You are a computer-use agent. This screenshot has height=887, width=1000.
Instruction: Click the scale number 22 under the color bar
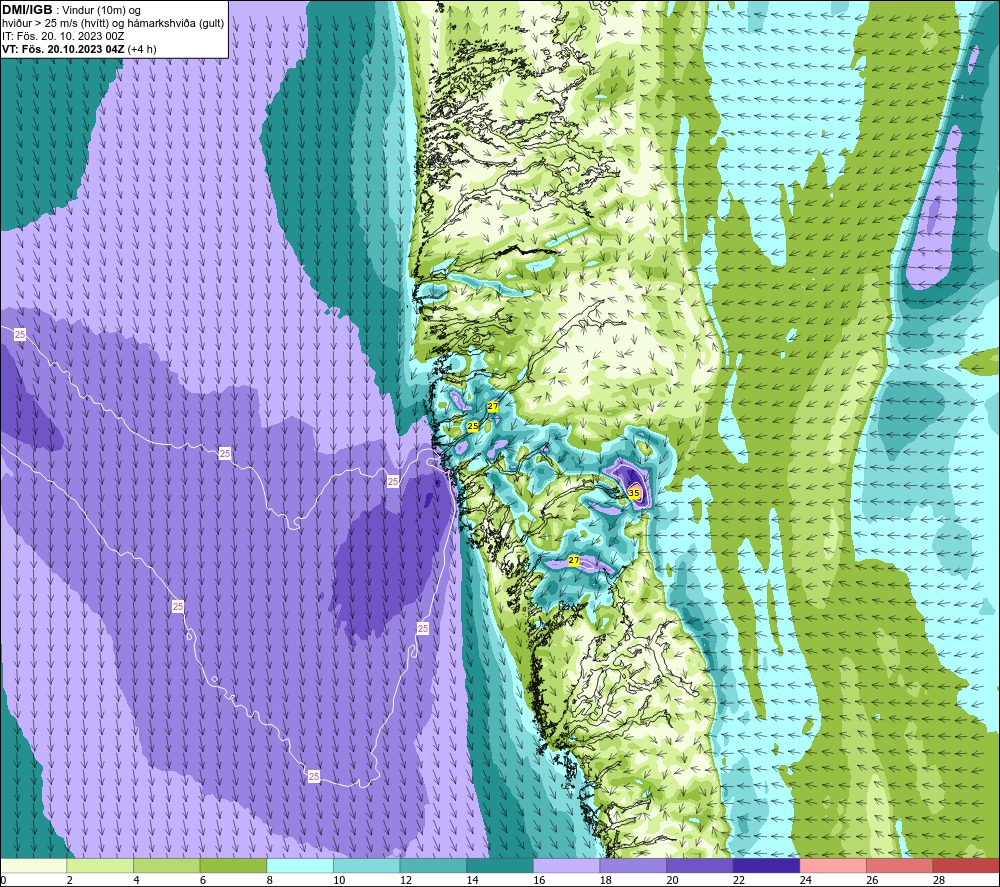click(739, 880)
